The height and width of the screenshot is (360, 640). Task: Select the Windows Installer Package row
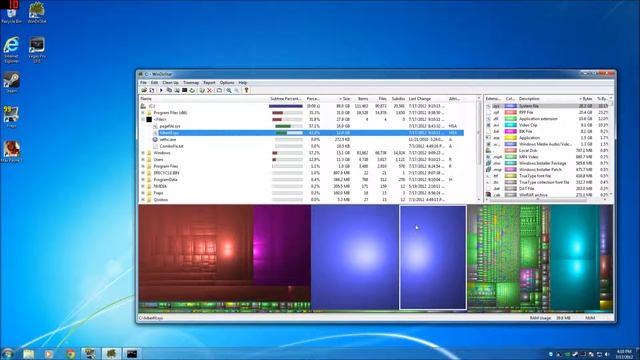pyautogui.click(x=547, y=163)
